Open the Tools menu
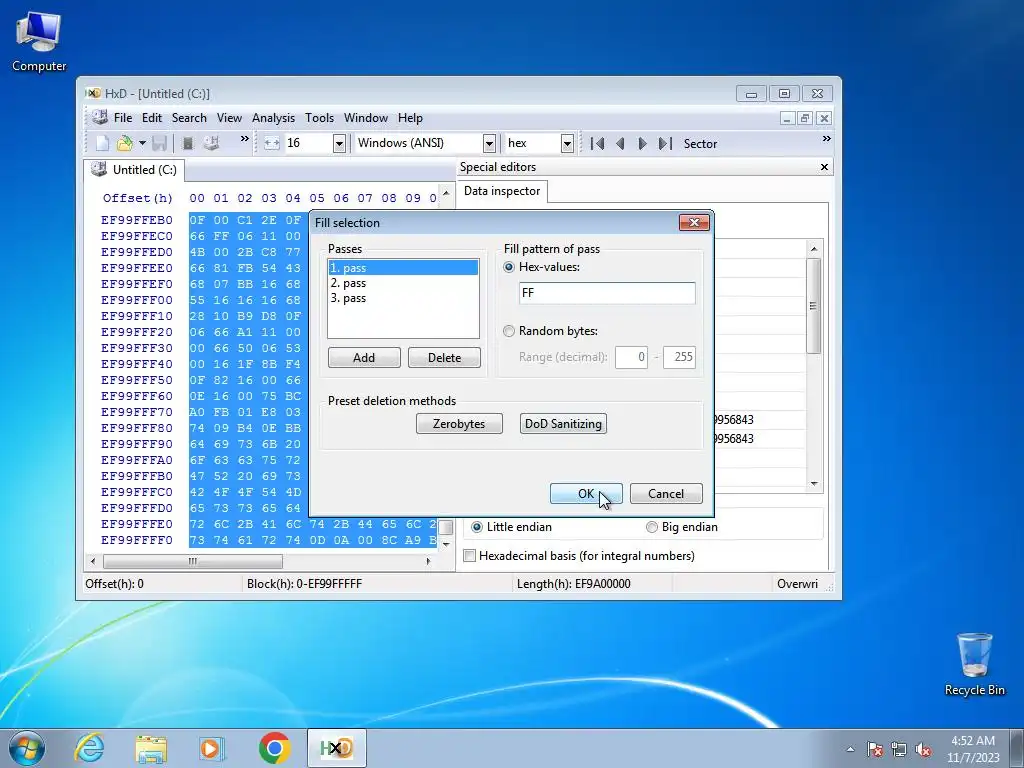 [x=319, y=118]
